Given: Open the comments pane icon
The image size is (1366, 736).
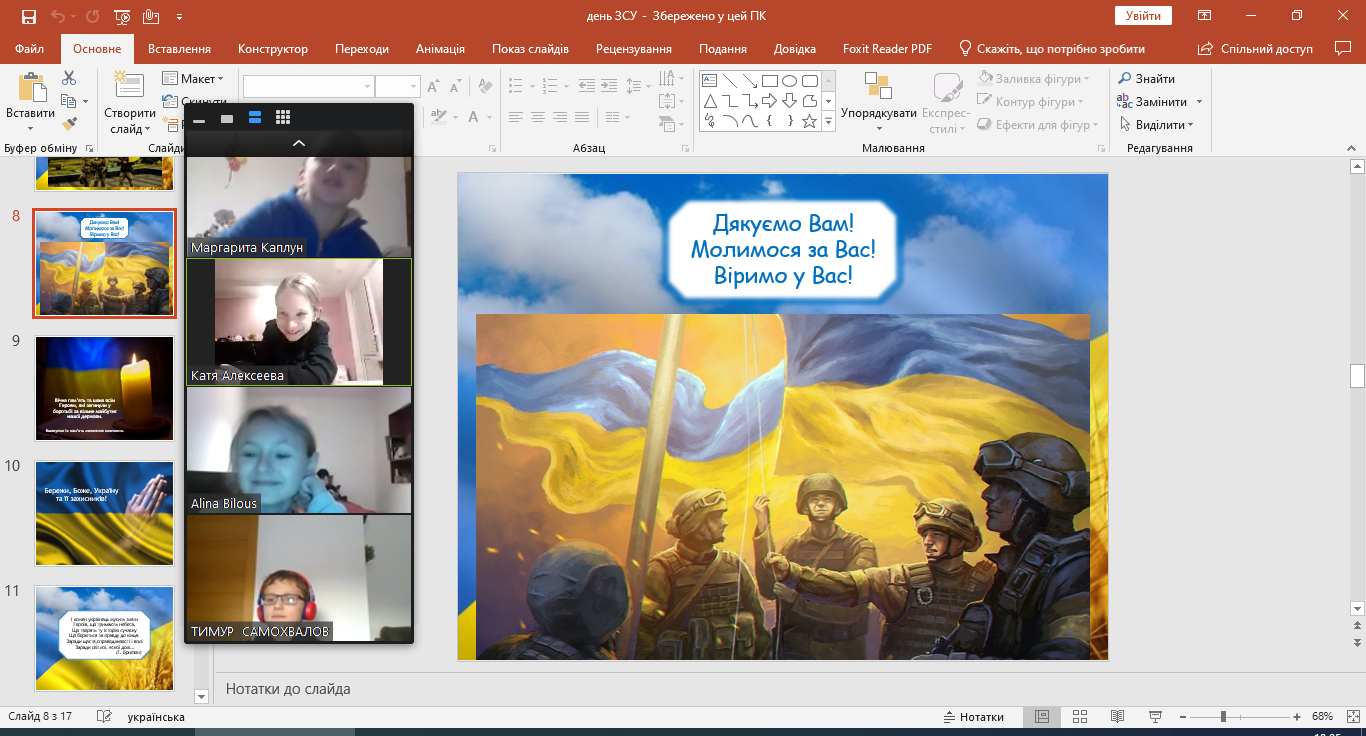Looking at the screenshot, I should coord(1343,48).
